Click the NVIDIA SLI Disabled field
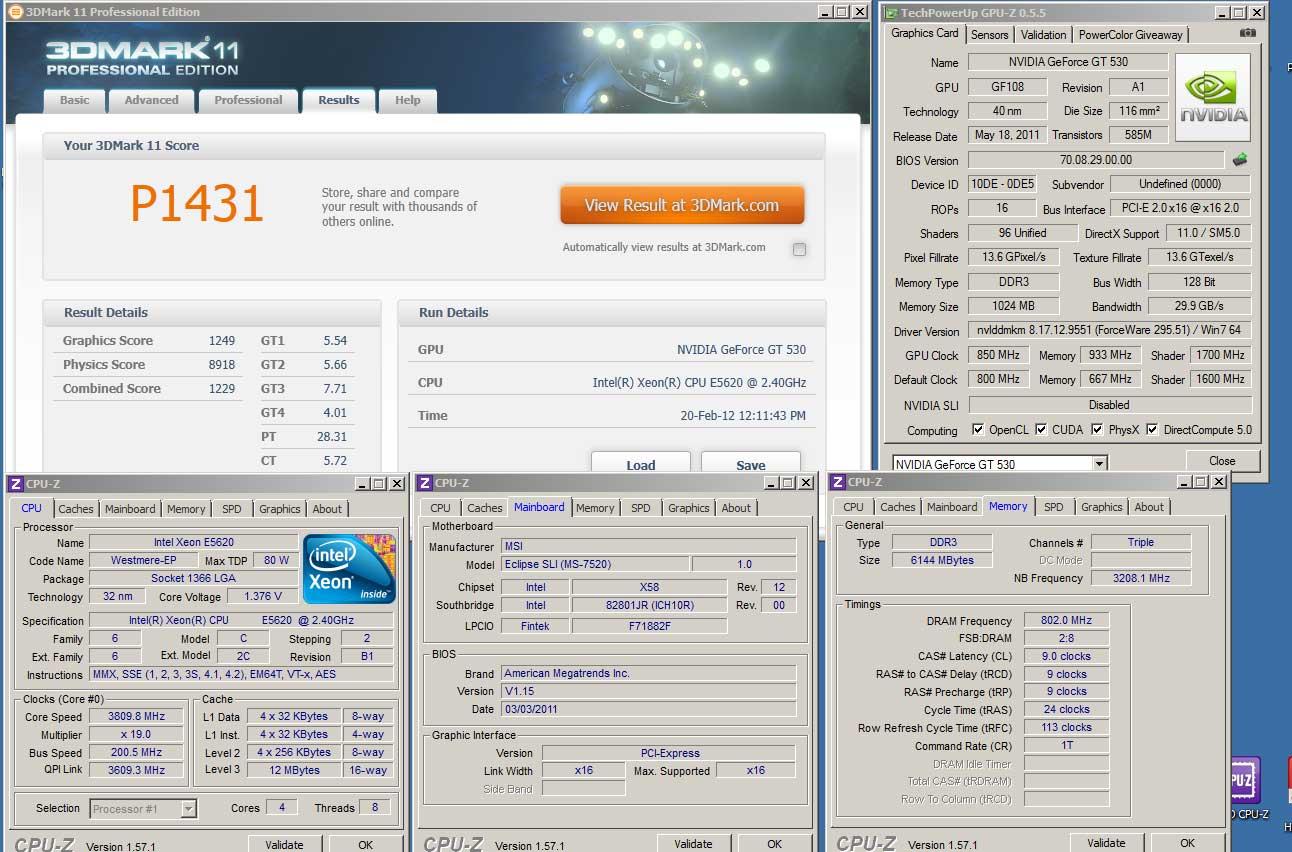 click(1110, 405)
